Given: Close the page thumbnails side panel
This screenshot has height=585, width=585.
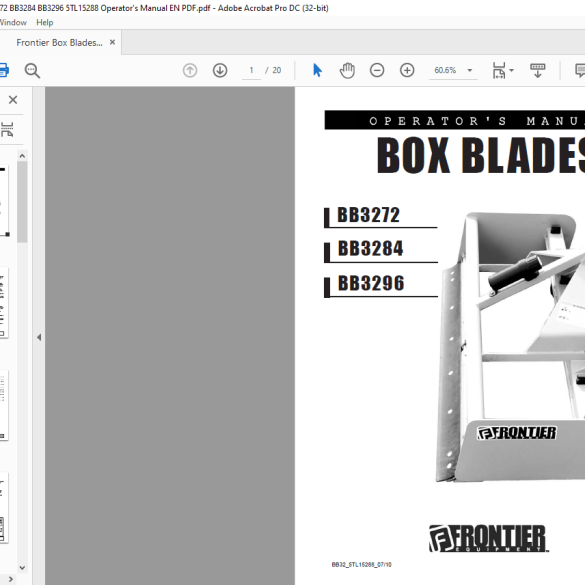Looking at the screenshot, I should click(13, 100).
